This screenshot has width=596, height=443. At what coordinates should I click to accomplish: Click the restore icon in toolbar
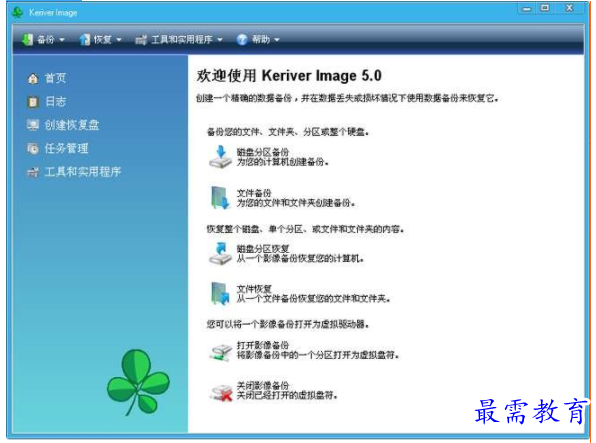[x=85, y=39]
